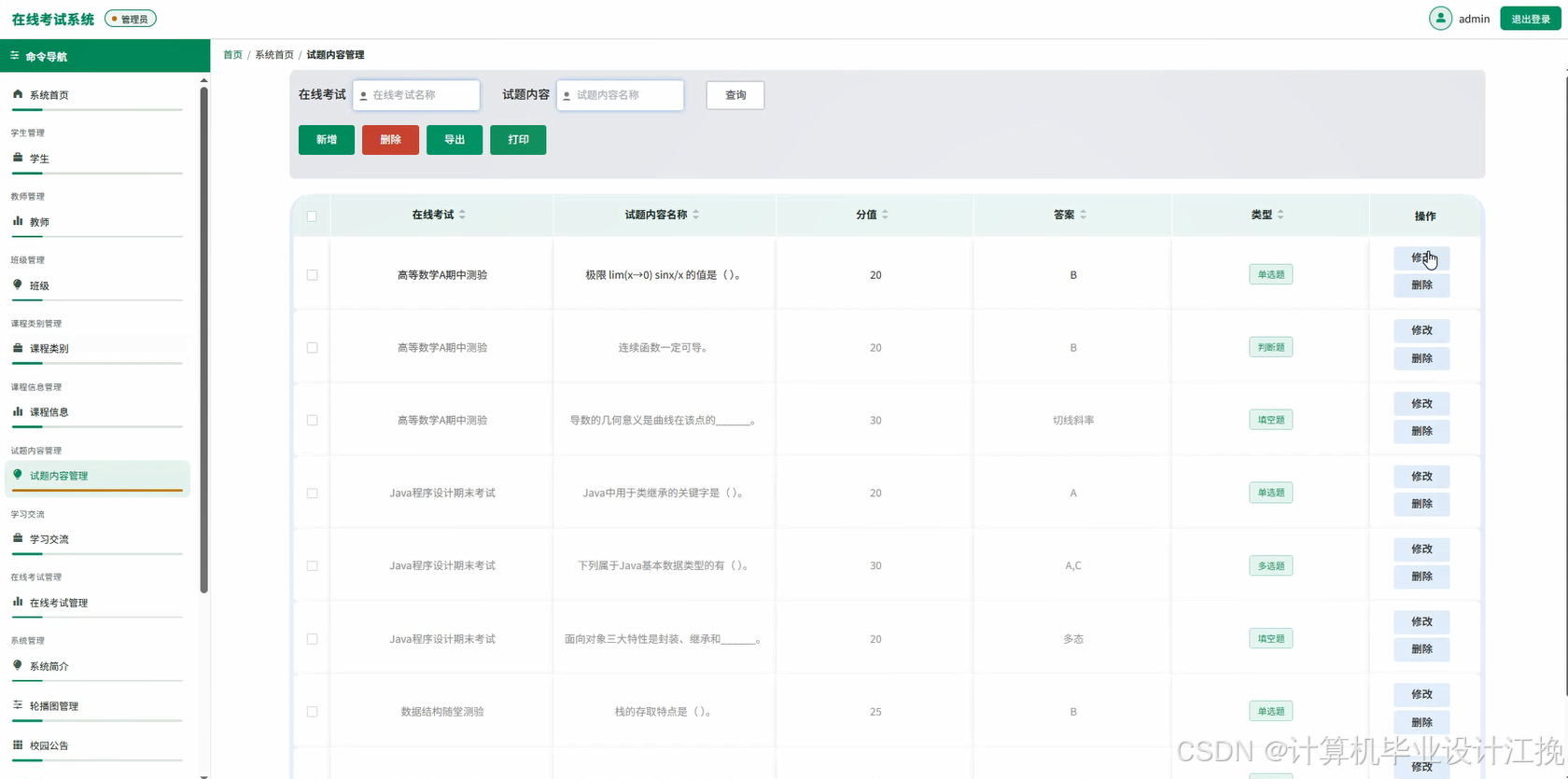Viewport: 1568px width, 779px height.
Task: Sort table by the 类型 column arrows
Action: point(1281,215)
